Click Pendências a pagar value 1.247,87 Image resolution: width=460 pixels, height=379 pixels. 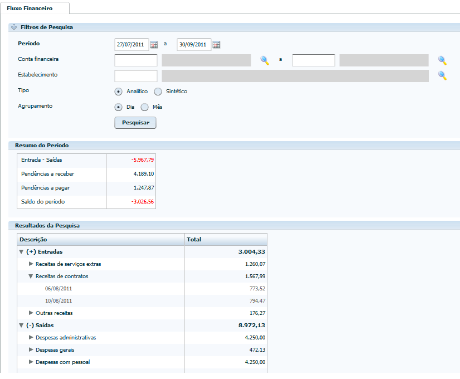pyautogui.click(x=144, y=188)
